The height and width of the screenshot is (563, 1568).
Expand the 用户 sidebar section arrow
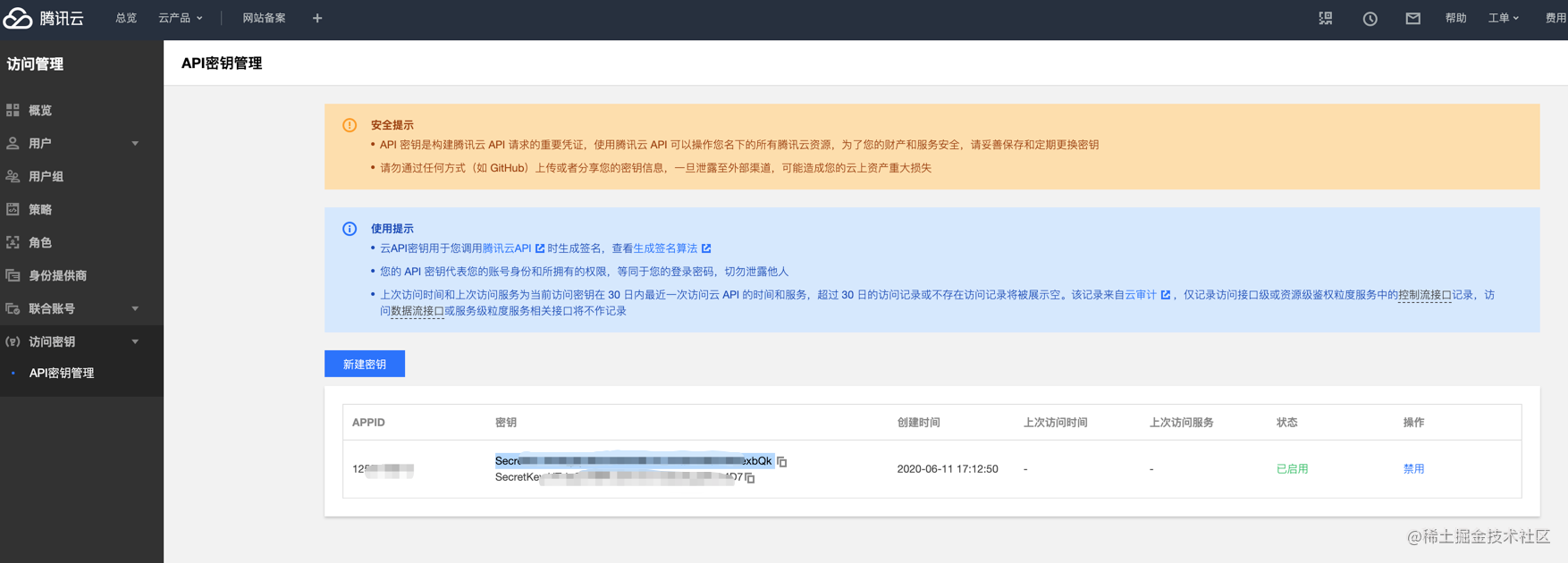coord(135,143)
